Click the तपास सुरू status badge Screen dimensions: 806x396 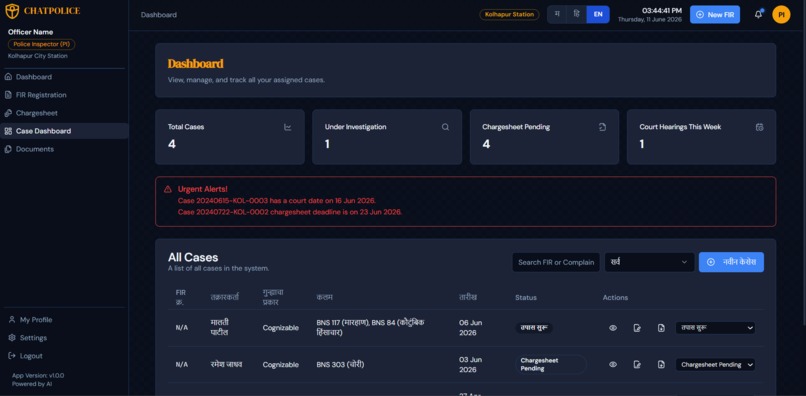[534, 328]
